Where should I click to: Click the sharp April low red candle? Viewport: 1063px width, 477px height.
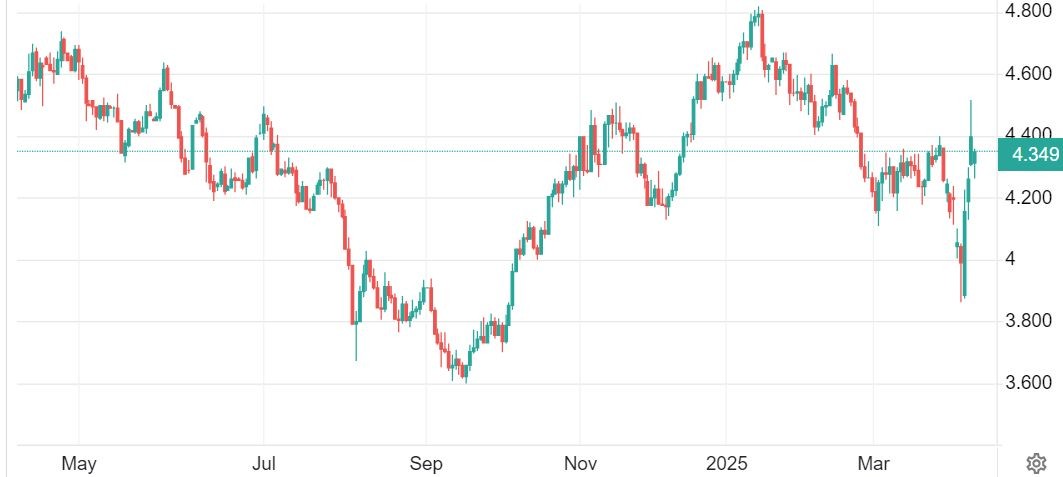point(962,275)
